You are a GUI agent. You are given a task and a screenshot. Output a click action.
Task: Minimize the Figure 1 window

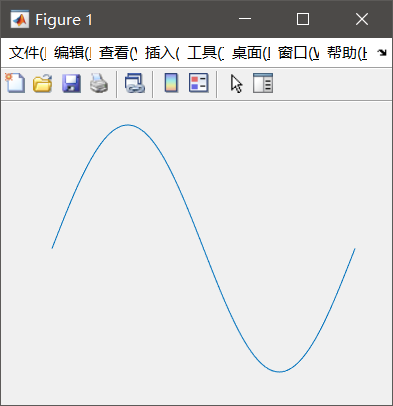pyautogui.click(x=245, y=19)
